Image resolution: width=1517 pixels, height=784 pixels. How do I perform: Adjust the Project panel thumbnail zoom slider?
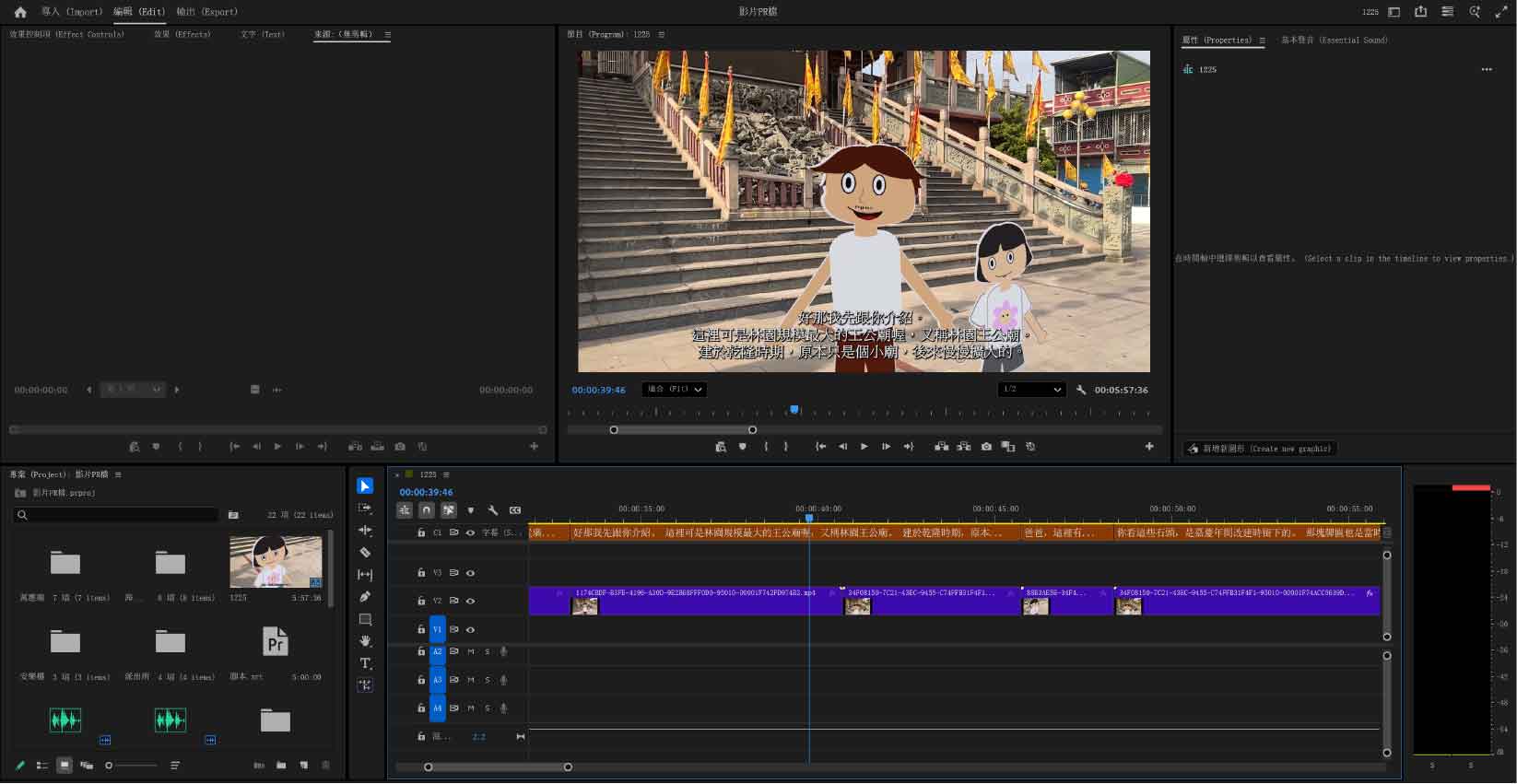point(132,766)
